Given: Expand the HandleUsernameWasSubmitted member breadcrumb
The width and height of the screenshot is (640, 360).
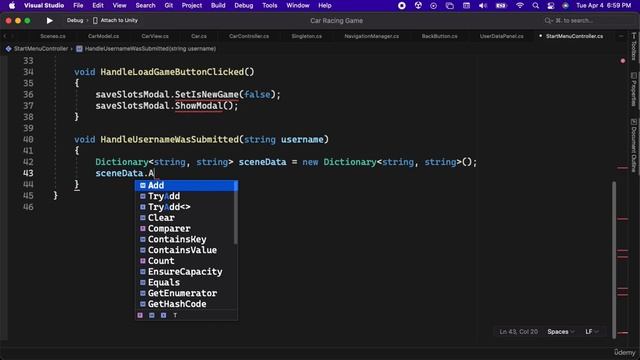Looking at the screenshot, I should [x=150, y=49].
